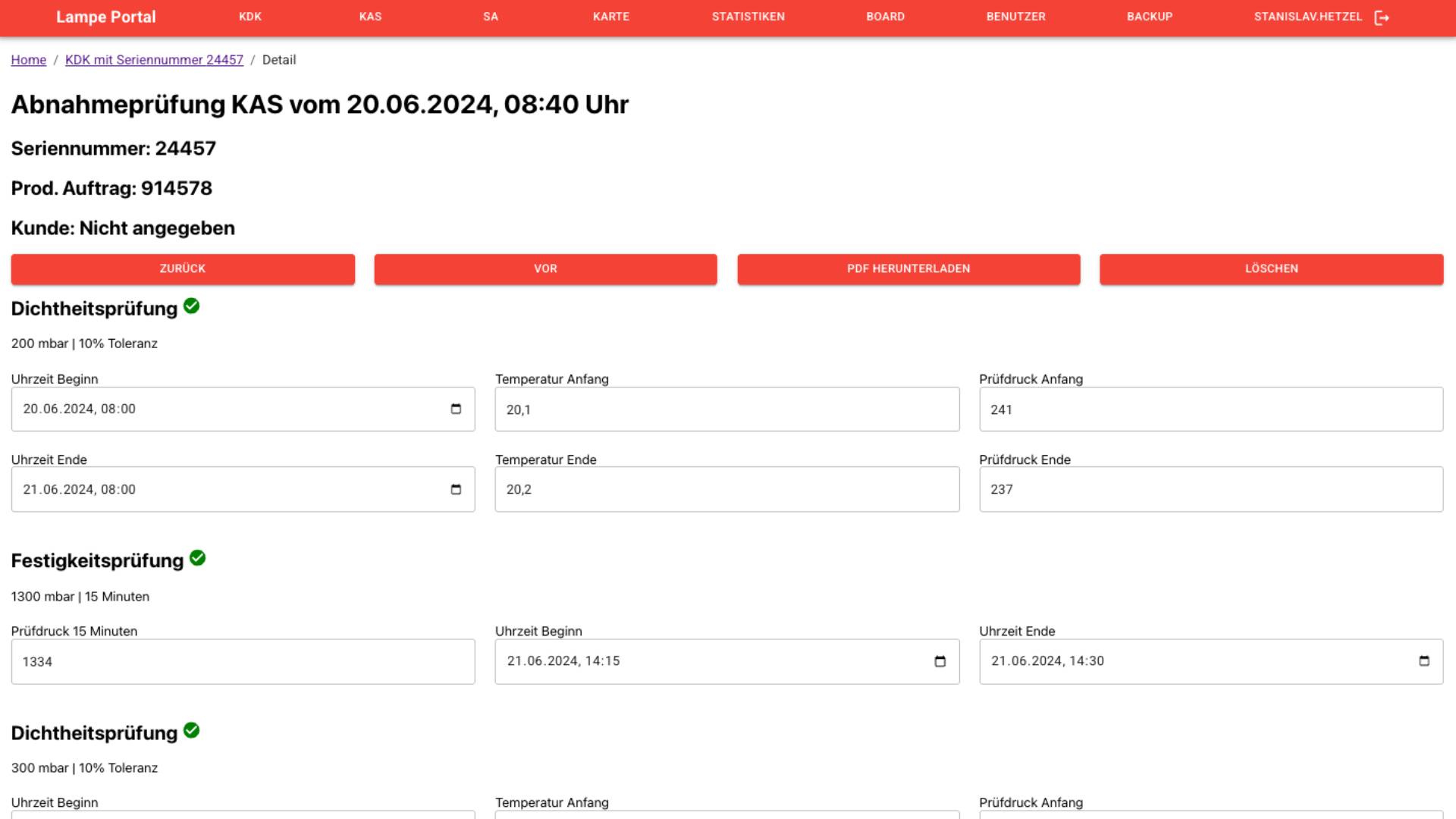The image size is (1456, 819).
Task: Open the date picker for Uhrzeit Beginn 20.06.2024
Action: (455, 409)
